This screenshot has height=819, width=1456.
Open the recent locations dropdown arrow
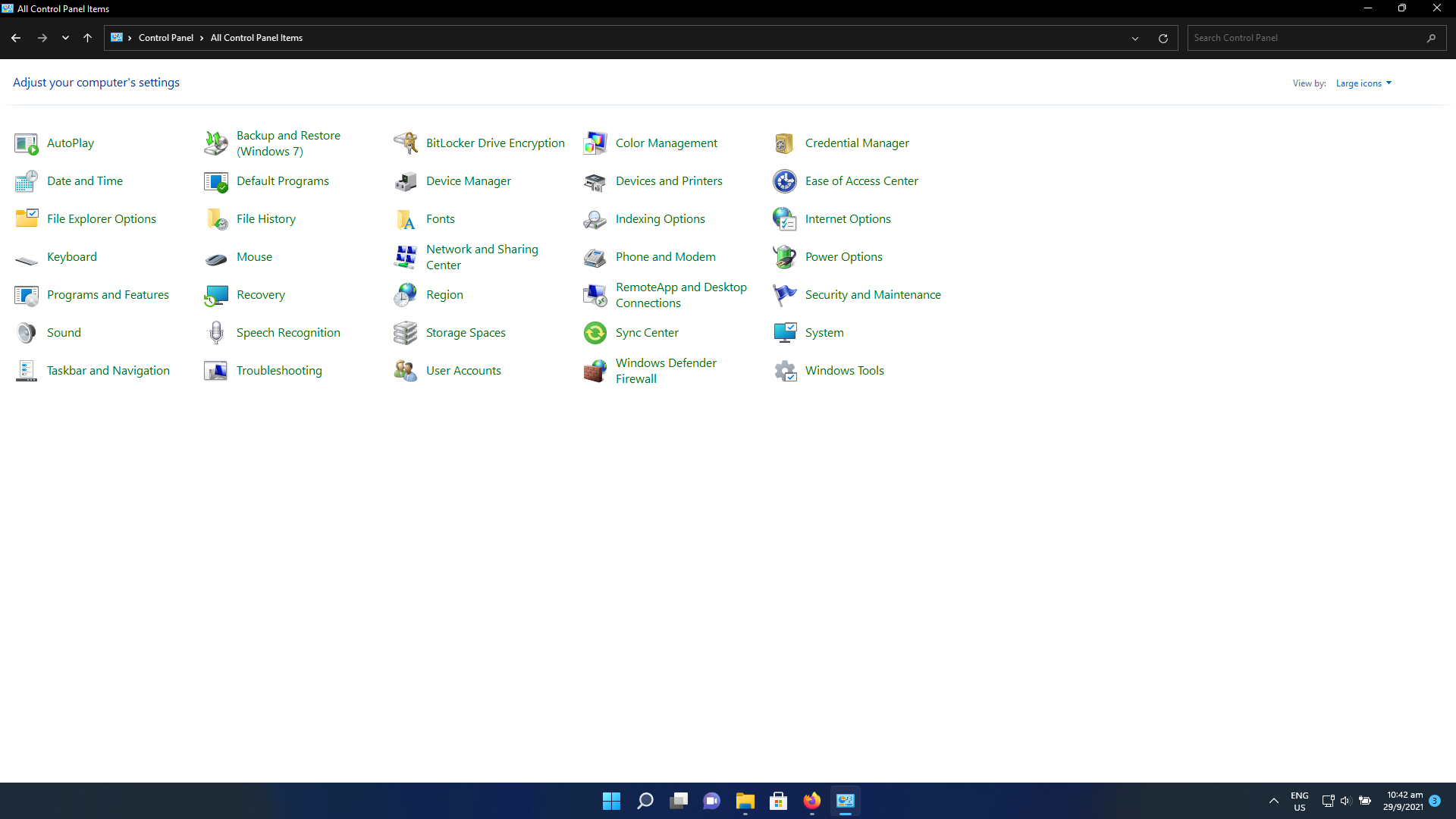[x=66, y=38]
